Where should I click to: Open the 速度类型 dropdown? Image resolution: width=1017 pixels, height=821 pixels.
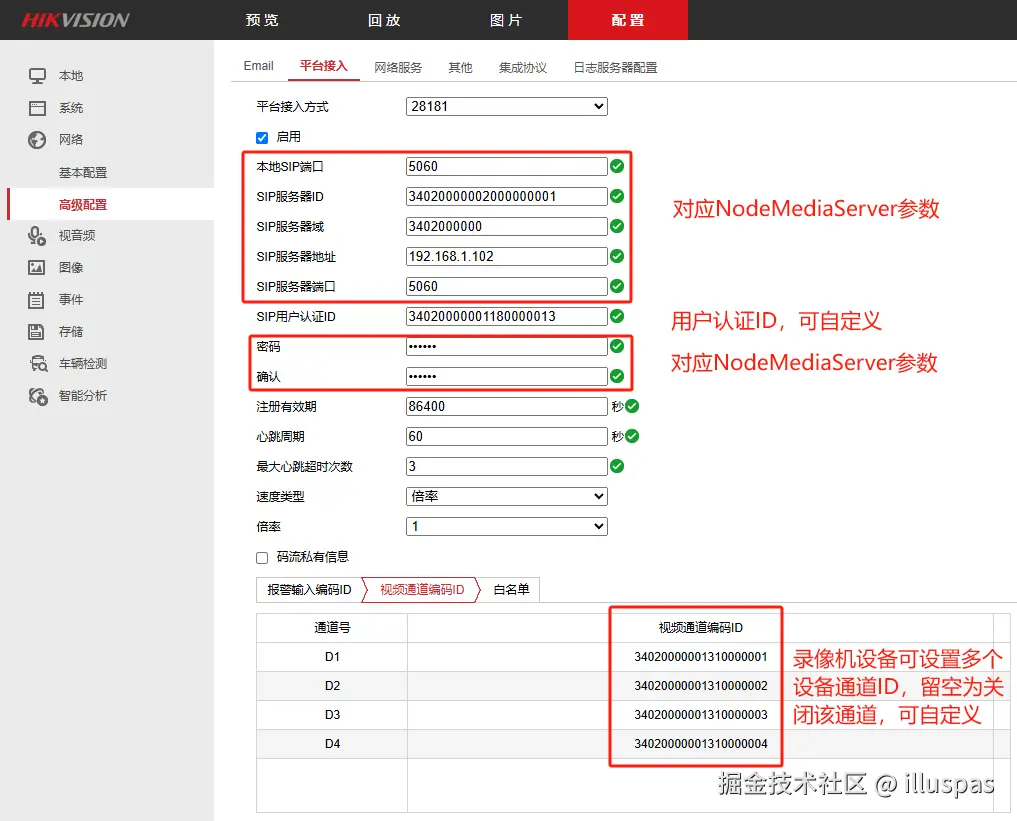click(507, 496)
